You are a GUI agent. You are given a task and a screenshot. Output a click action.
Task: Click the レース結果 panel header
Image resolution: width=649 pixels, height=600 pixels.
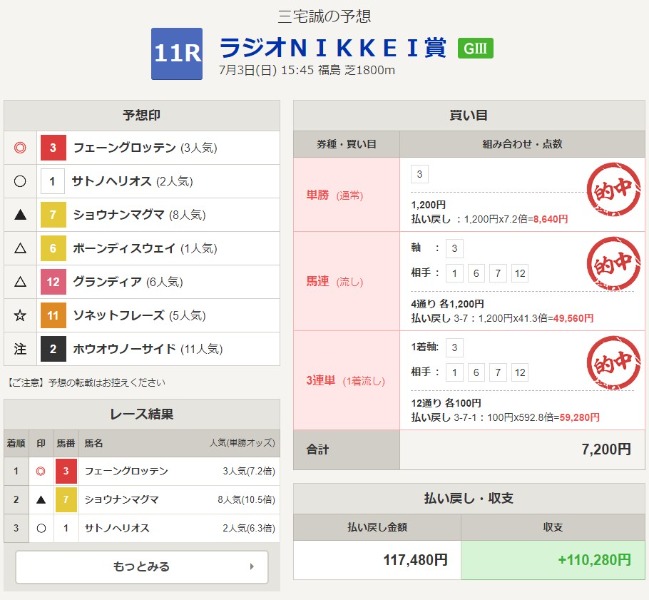click(x=142, y=414)
